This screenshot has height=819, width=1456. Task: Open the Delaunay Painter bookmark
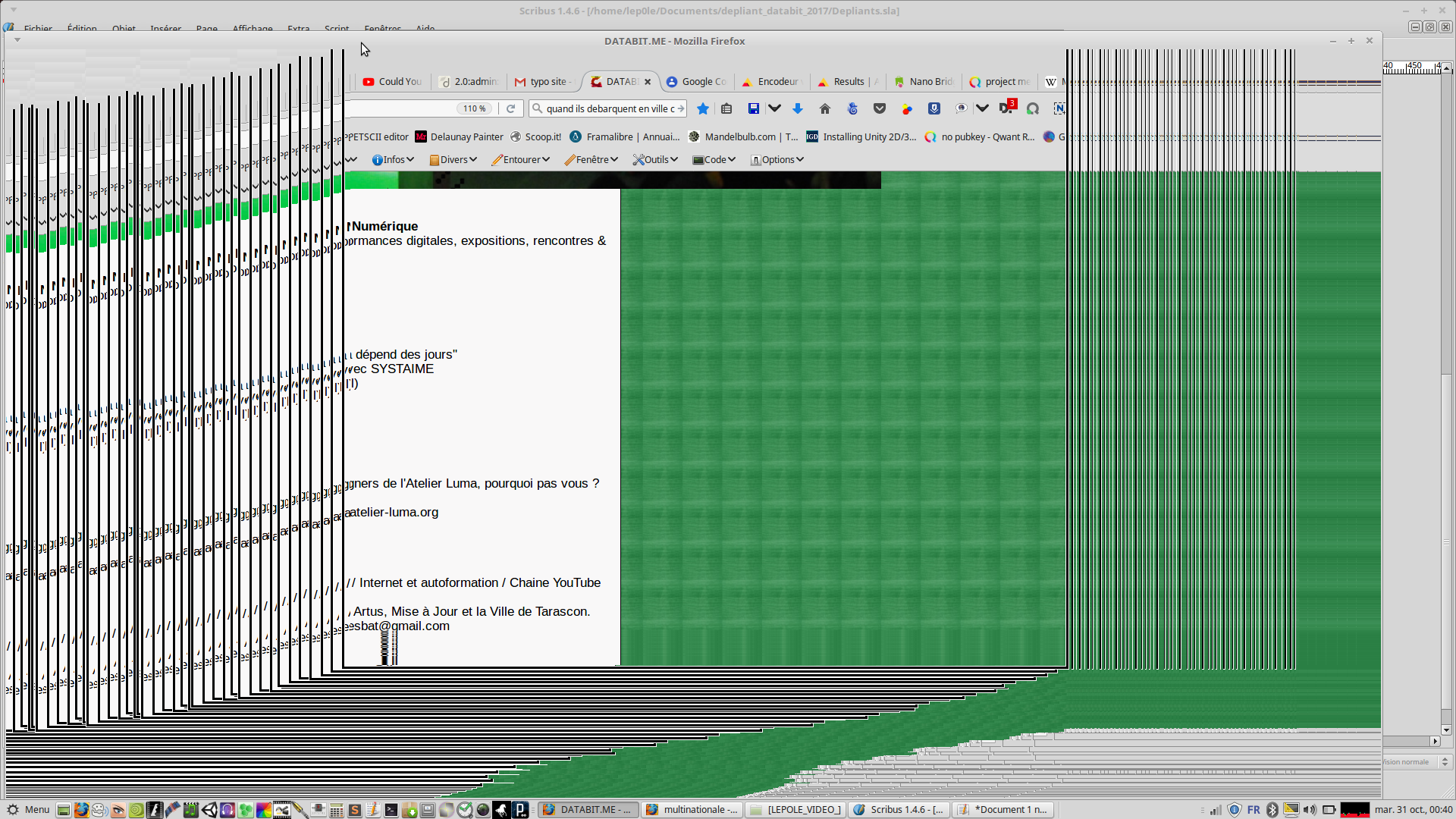tap(460, 137)
